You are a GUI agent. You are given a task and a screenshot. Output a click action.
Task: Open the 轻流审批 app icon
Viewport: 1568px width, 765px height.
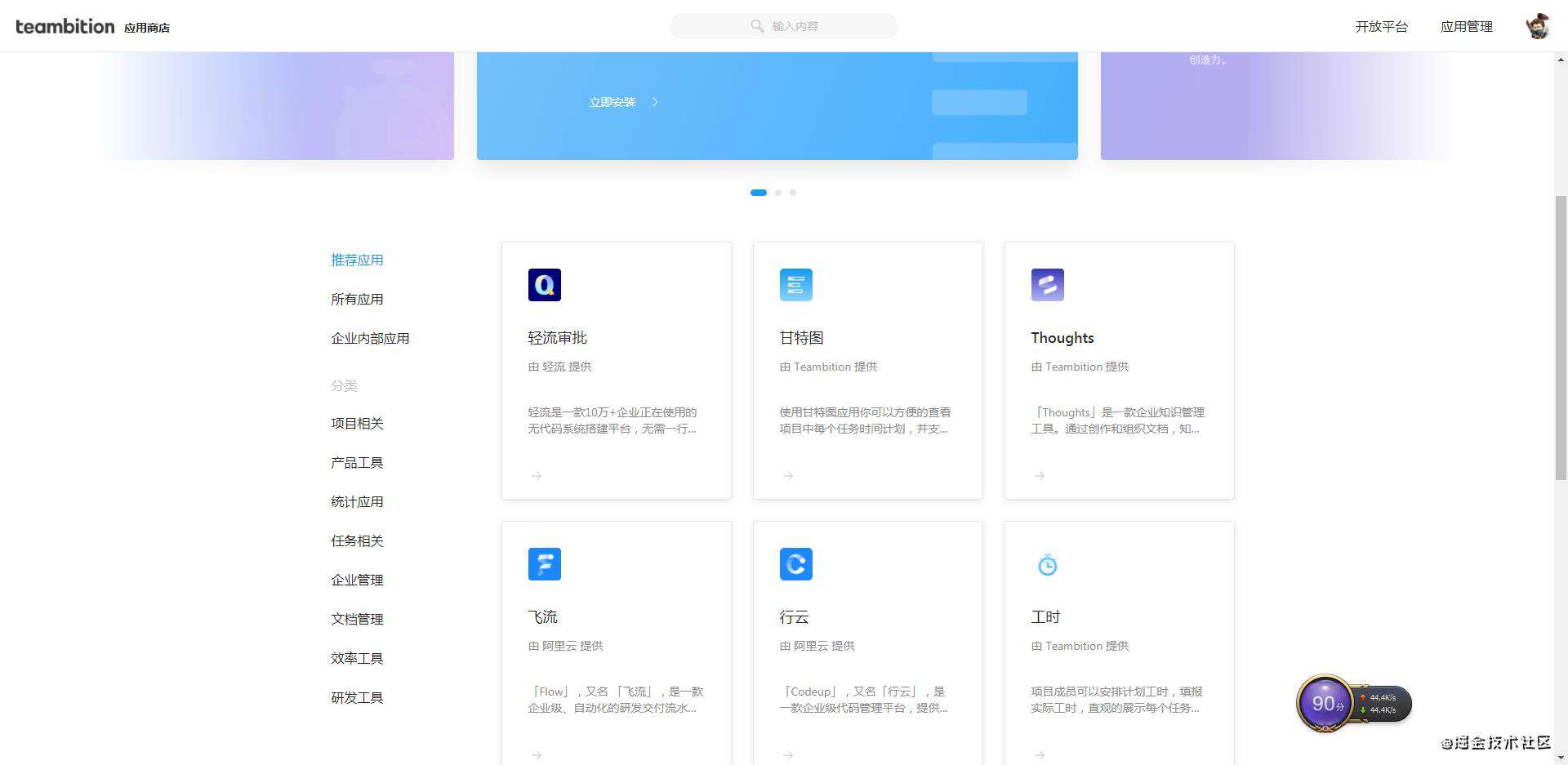click(544, 285)
